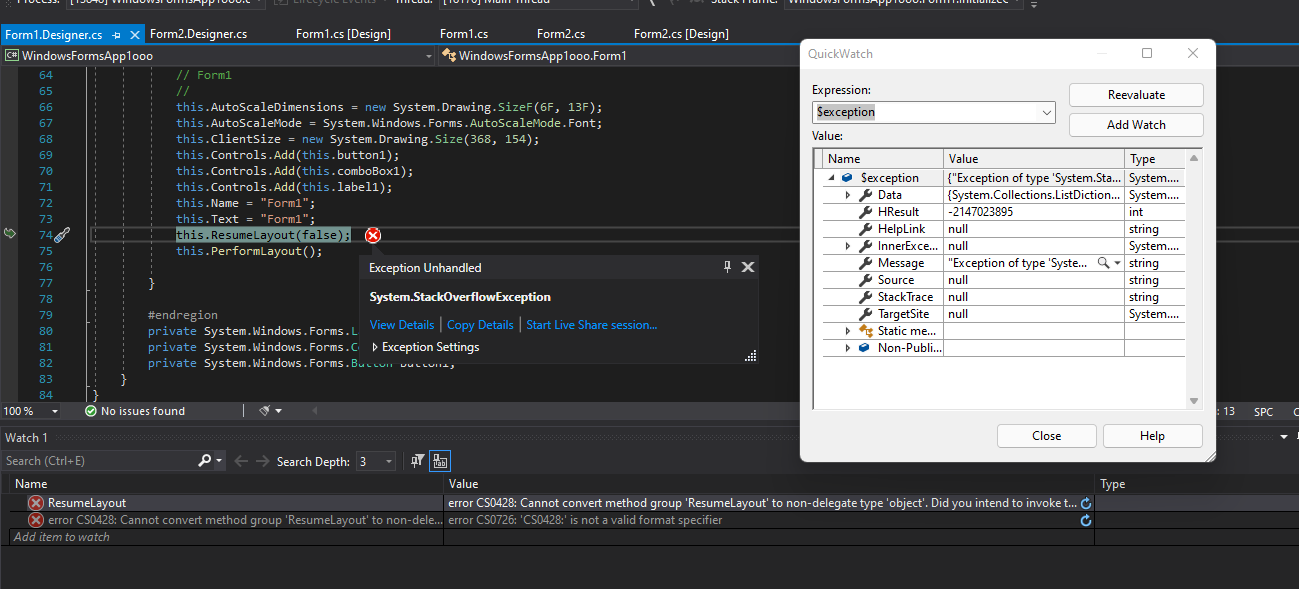This screenshot has height=589, width=1299.
Task: Click Close button in QuickWatch dialog
Action: click(1046, 436)
